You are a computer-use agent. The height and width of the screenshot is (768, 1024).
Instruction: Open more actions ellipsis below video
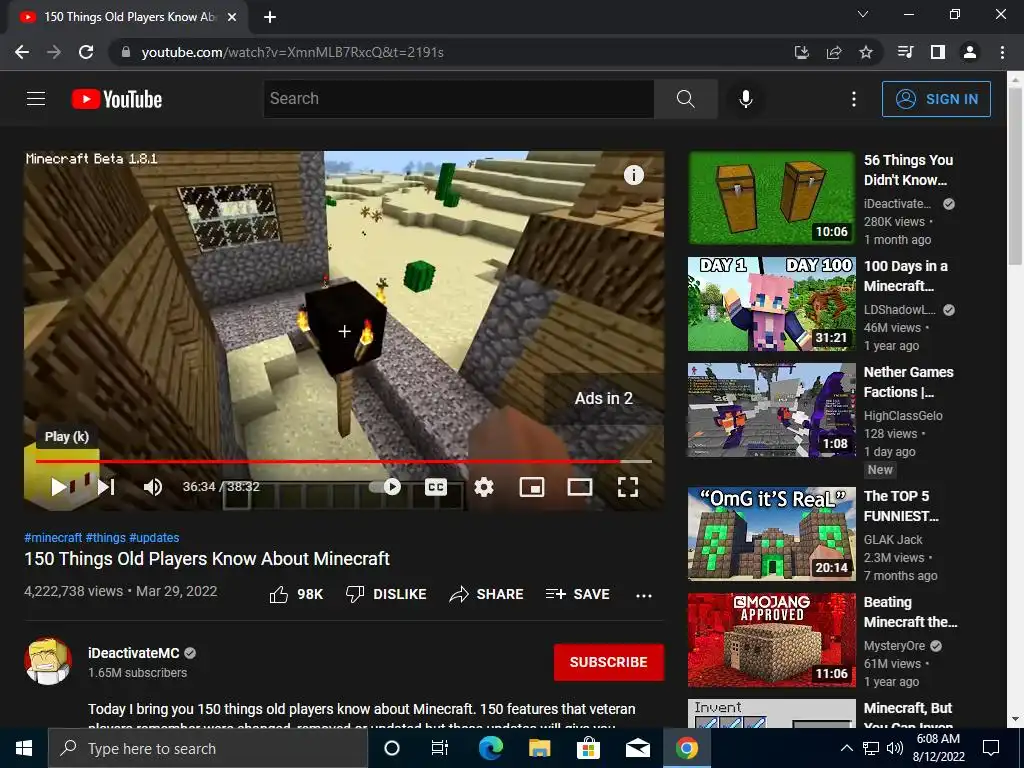(644, 595)
